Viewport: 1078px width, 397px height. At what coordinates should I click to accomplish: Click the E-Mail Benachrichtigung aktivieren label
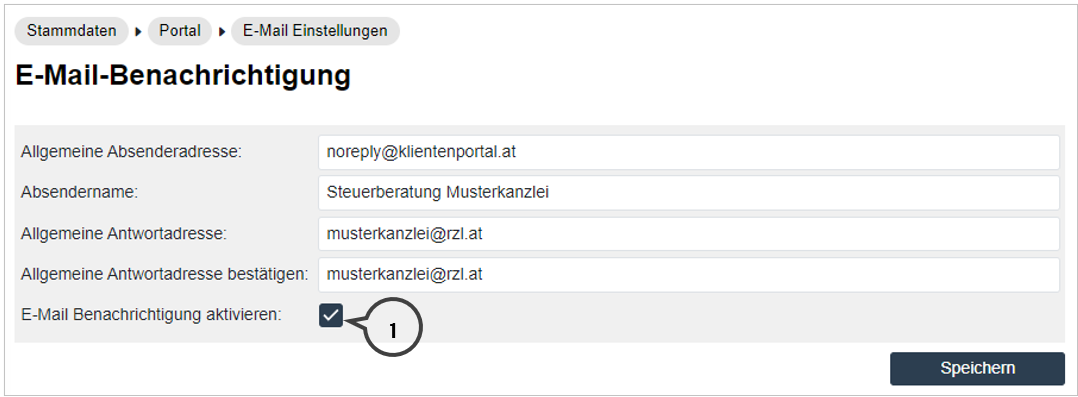152,315
